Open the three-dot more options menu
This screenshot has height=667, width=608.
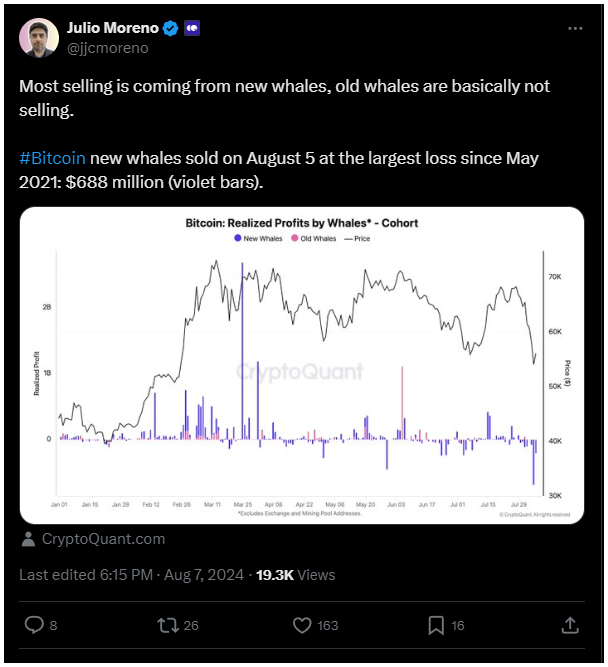pos(575,29)
